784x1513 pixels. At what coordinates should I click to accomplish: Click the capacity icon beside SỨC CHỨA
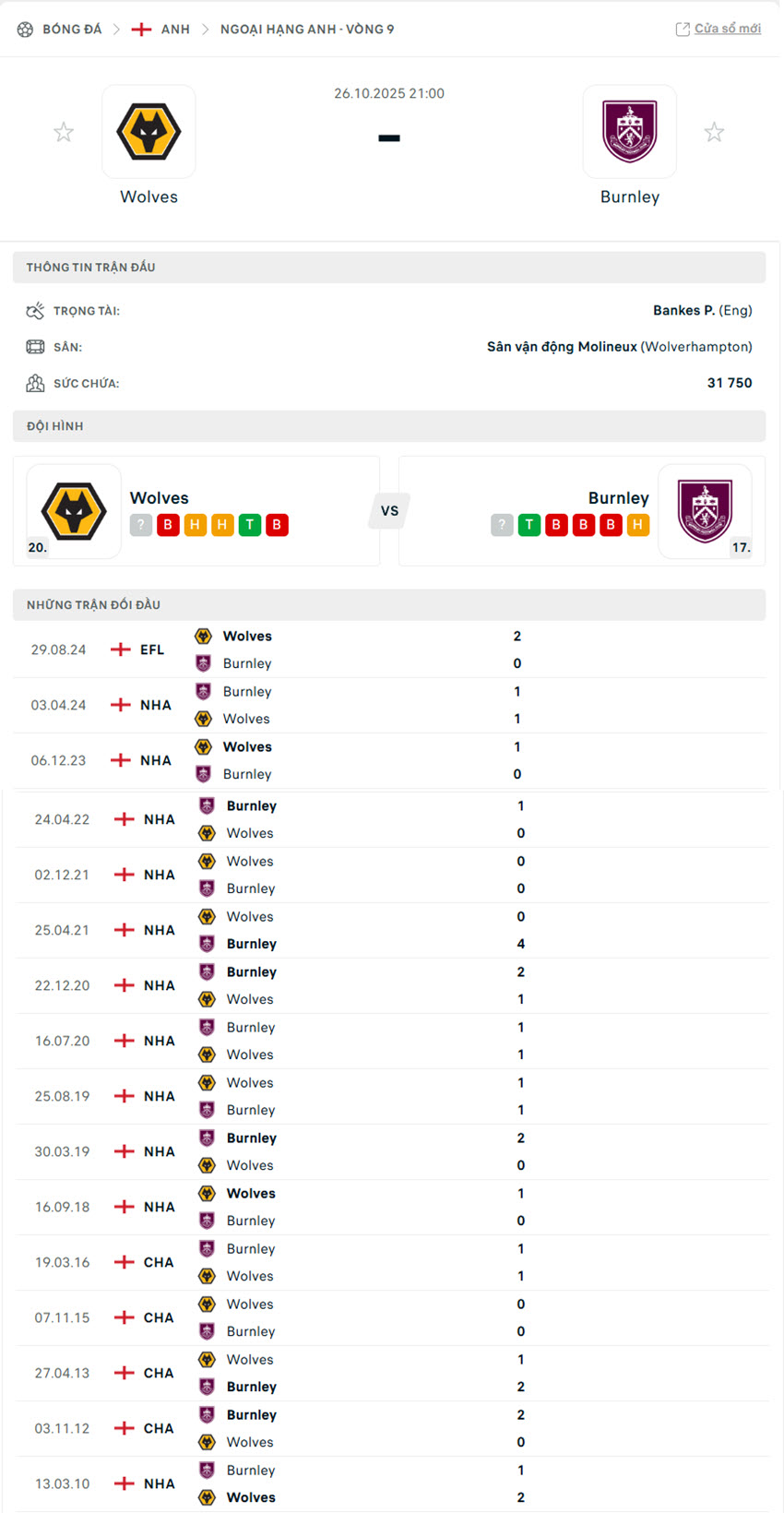(36, 382)
